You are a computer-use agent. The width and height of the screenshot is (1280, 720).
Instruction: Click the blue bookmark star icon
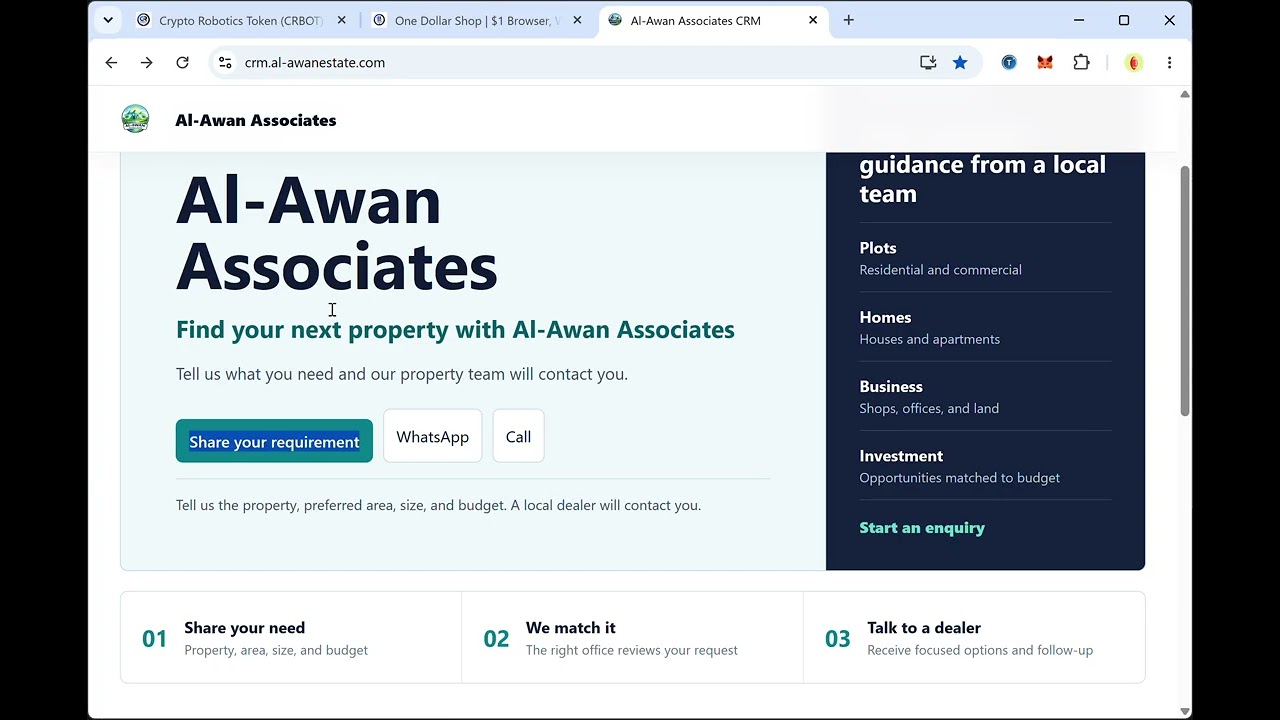960,62
